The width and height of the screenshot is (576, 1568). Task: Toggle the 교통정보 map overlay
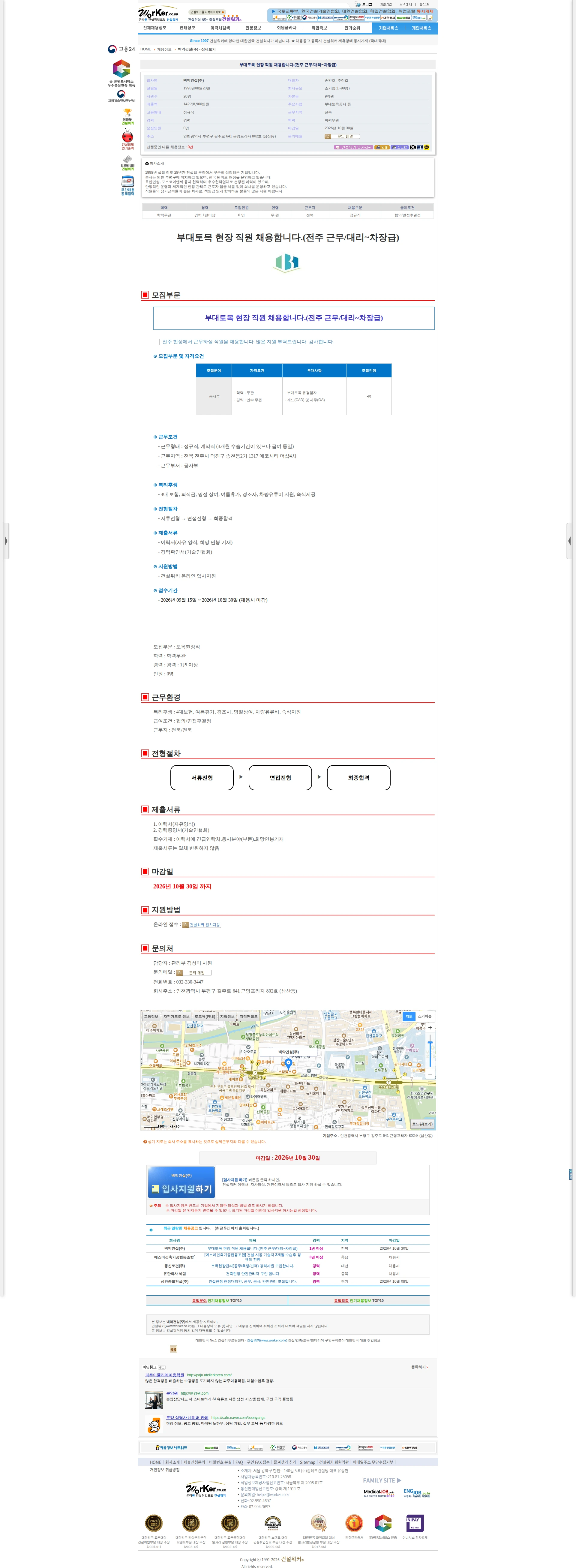coord(151,1017)
